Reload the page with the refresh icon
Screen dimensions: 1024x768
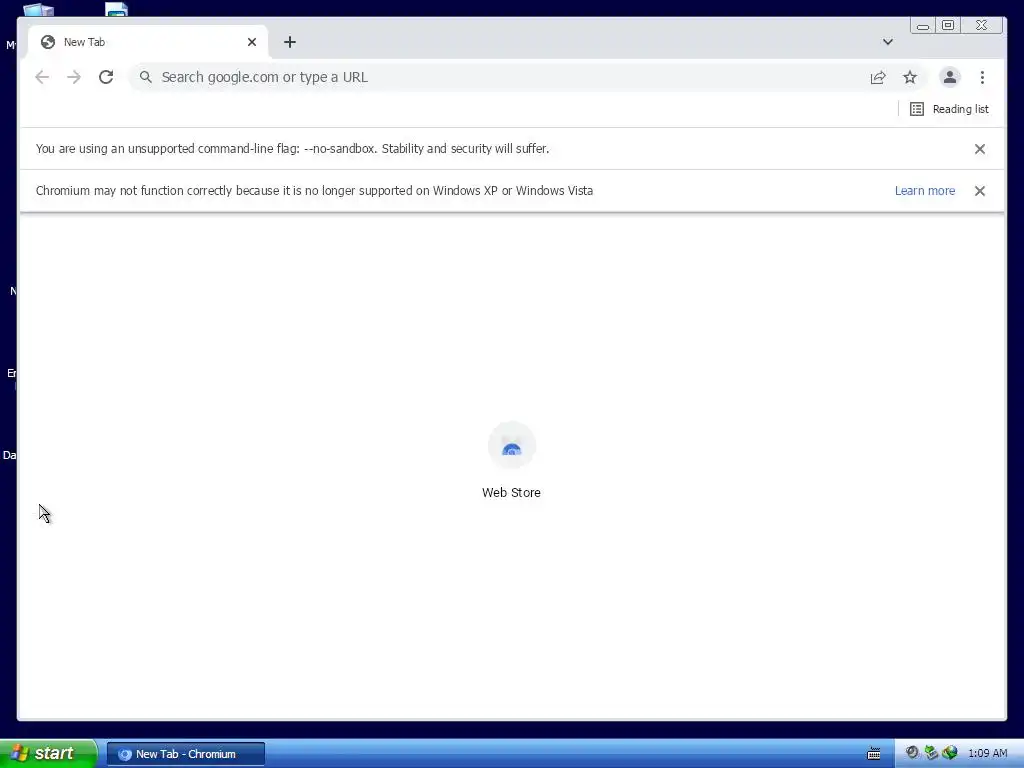(106, 77)
